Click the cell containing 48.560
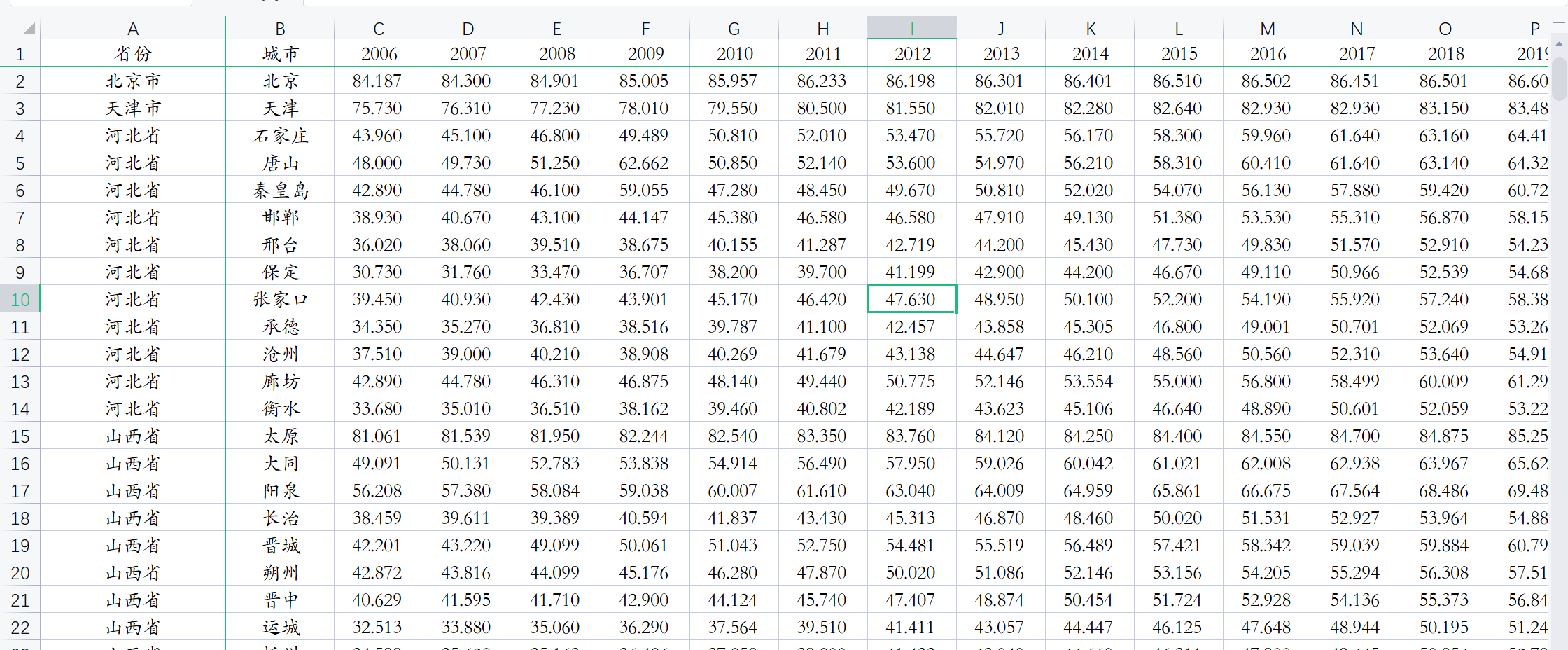1568x650 pixels. tap(1179, 354)
